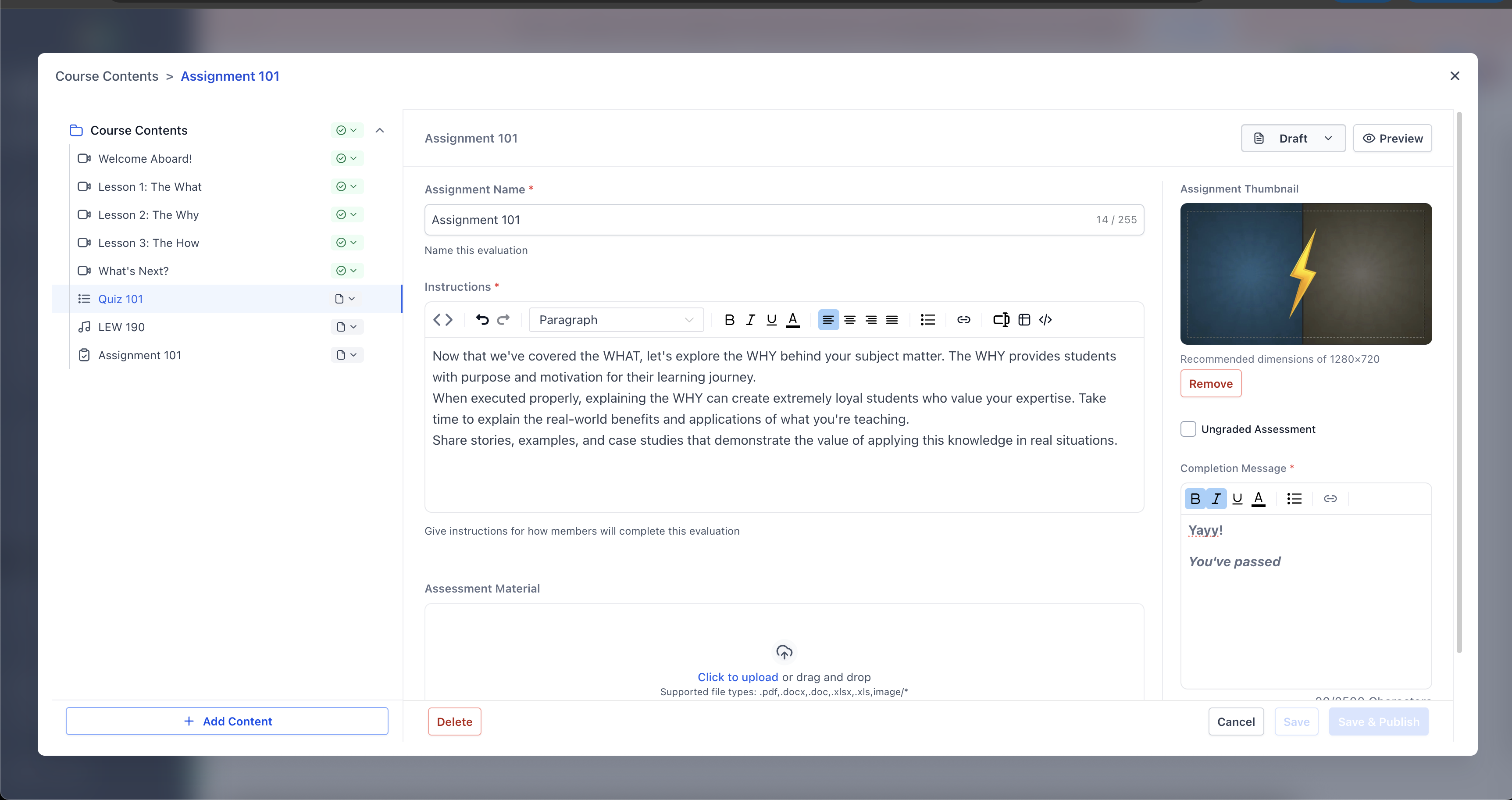This screenshot has height=800, width=1512.
Task: Click the undo icon in Instructions toolbar
Action: point(482,319)
